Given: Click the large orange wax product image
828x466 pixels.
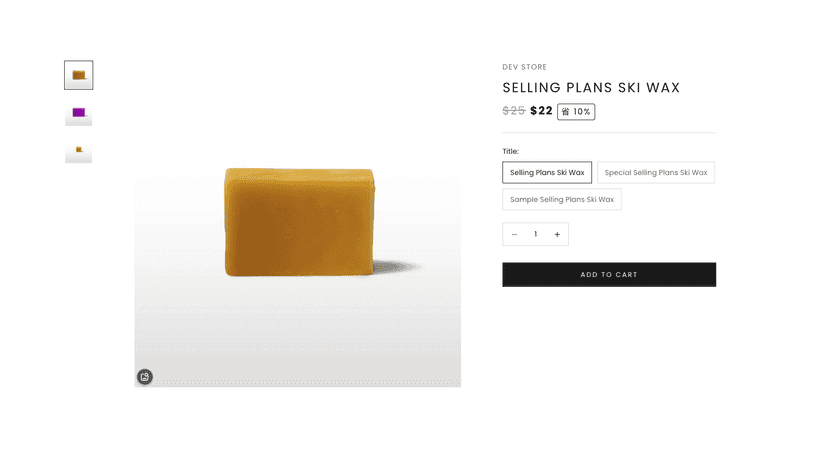Looking at the screenshot, I should click(x=298, y=269).
